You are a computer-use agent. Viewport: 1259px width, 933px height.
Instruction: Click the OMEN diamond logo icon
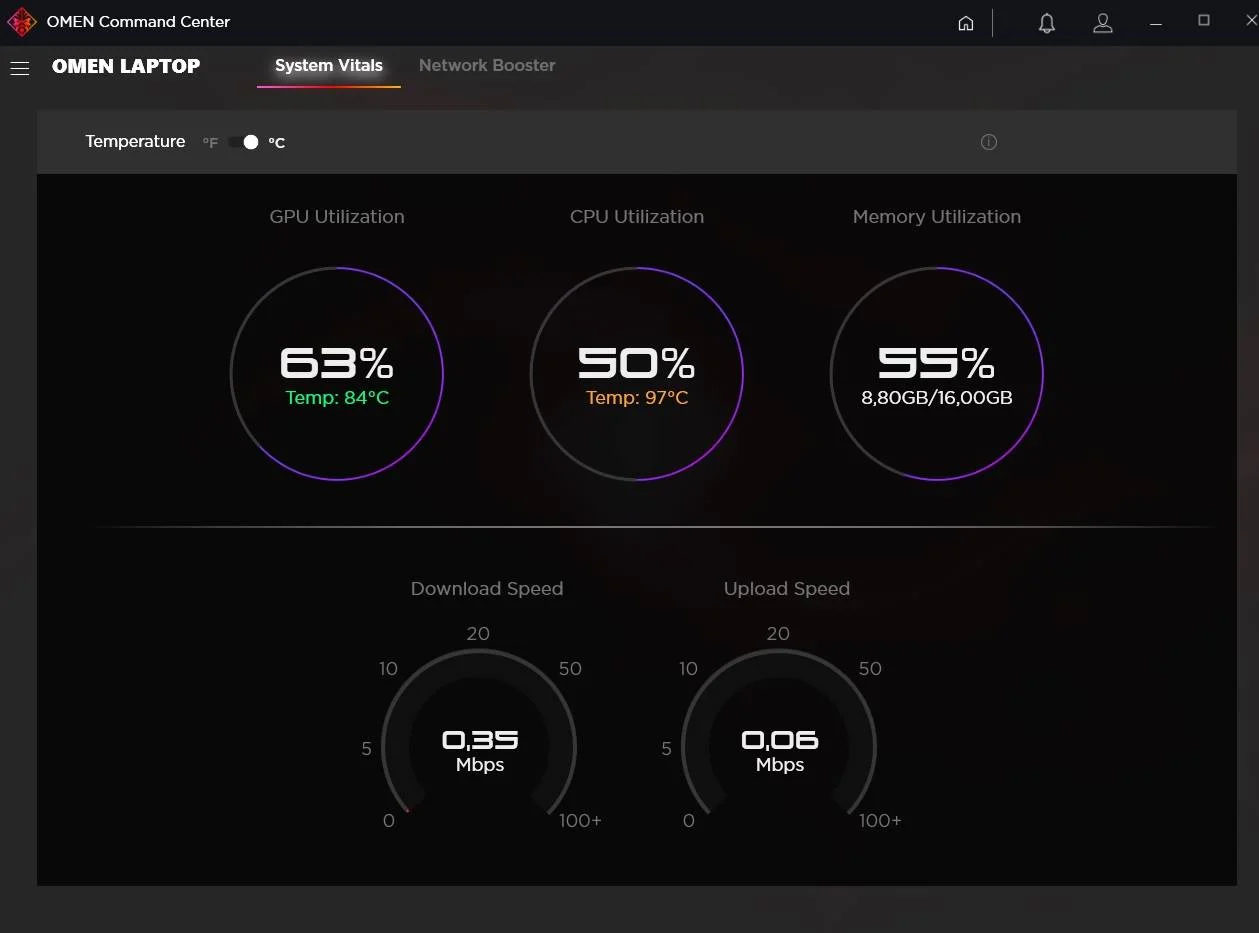click(22, 22)
